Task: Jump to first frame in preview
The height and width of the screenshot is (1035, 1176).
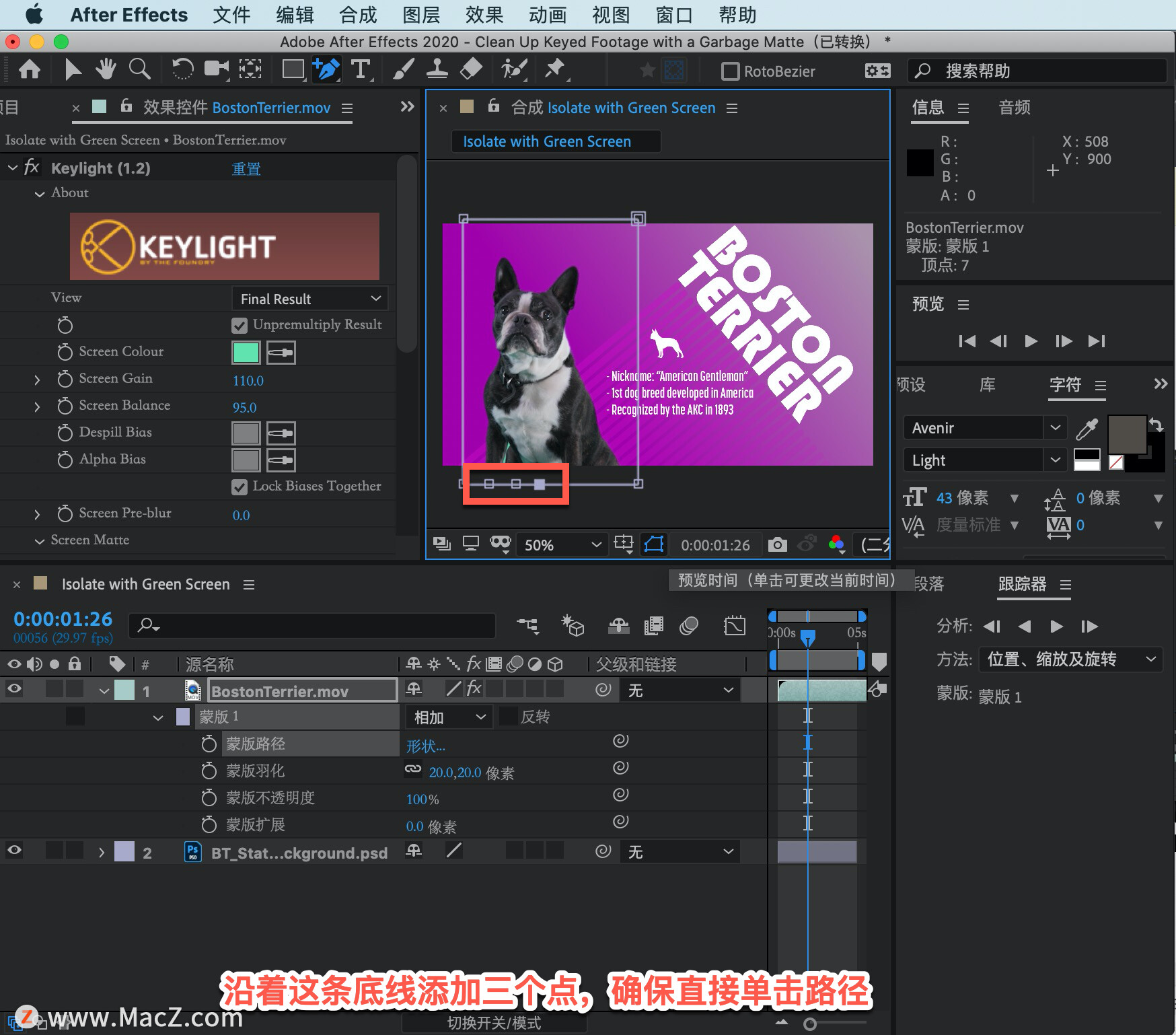Action: pyautogui.click(x=967, y=341)
